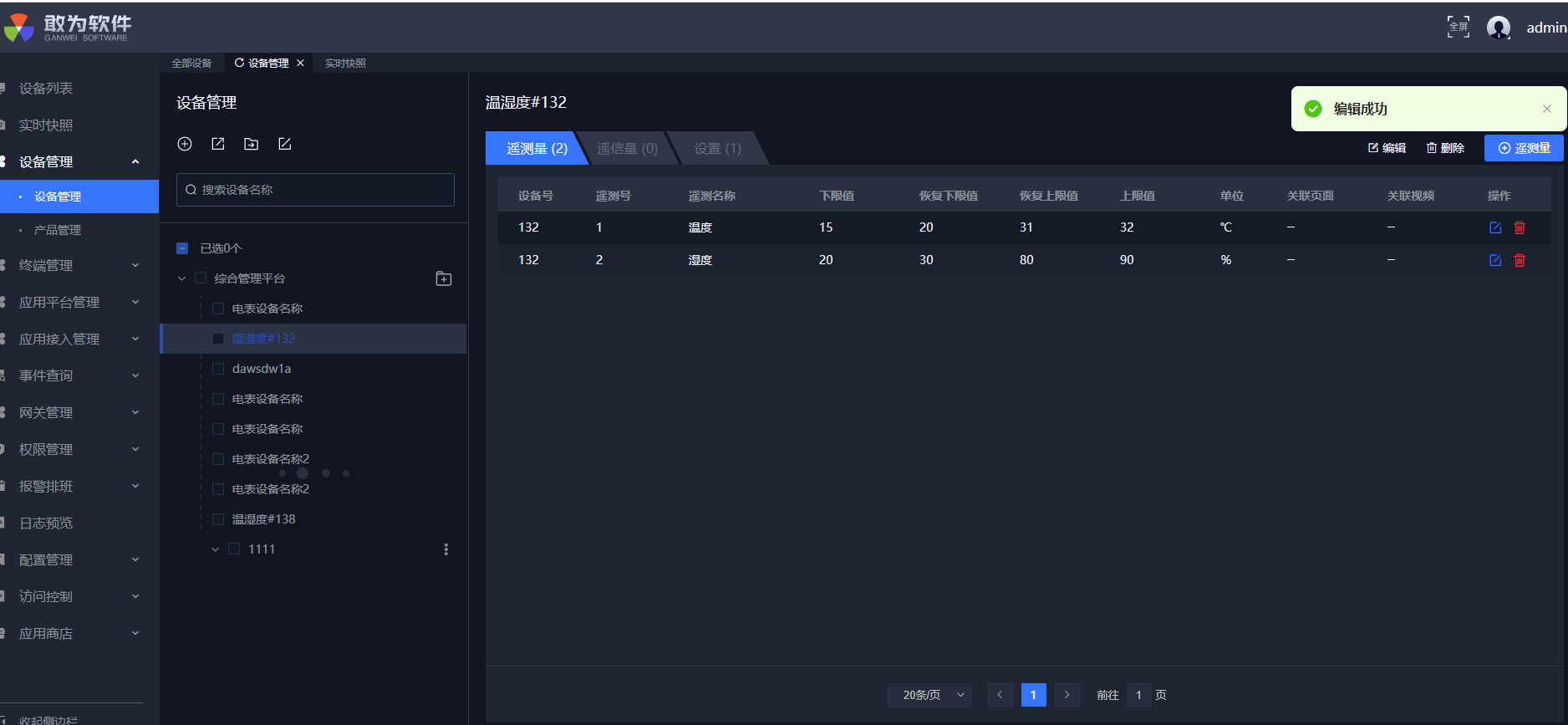Click add group icon beside 综合管理平台
The width and height of the screenshot is (1568, 725).
coord(444,278)
